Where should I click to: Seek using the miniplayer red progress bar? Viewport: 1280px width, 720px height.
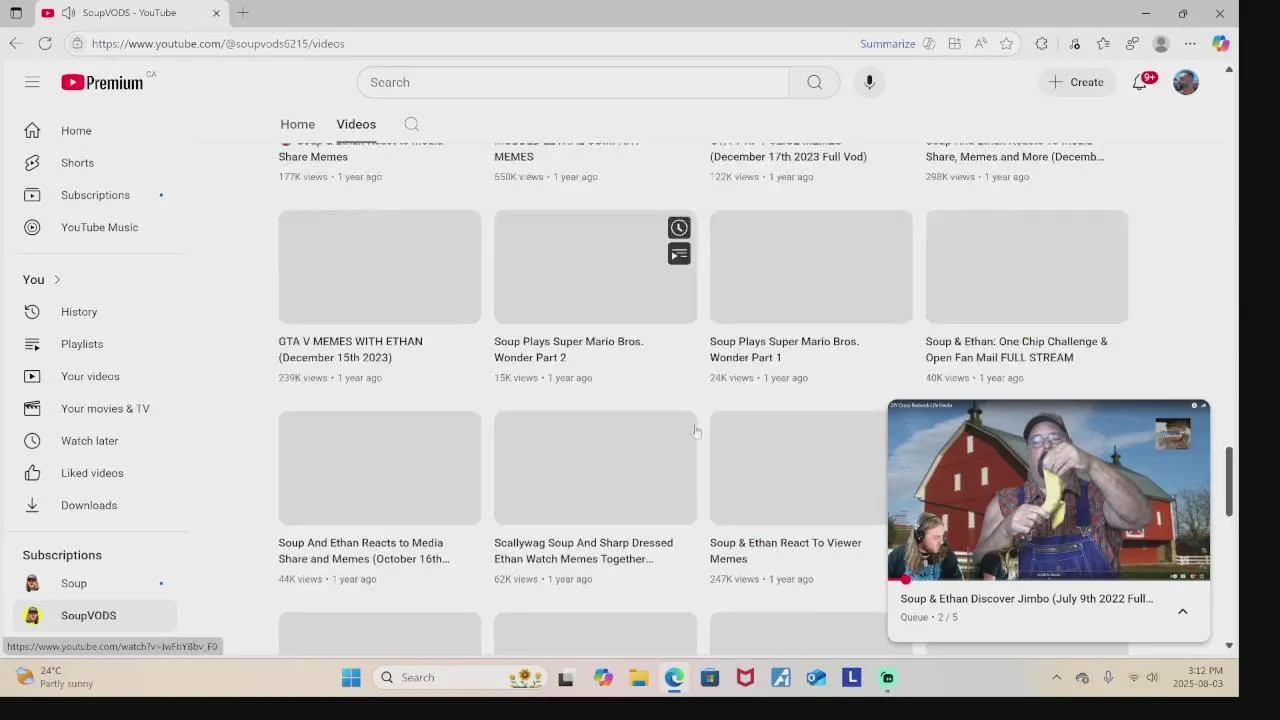(1048, 580)
